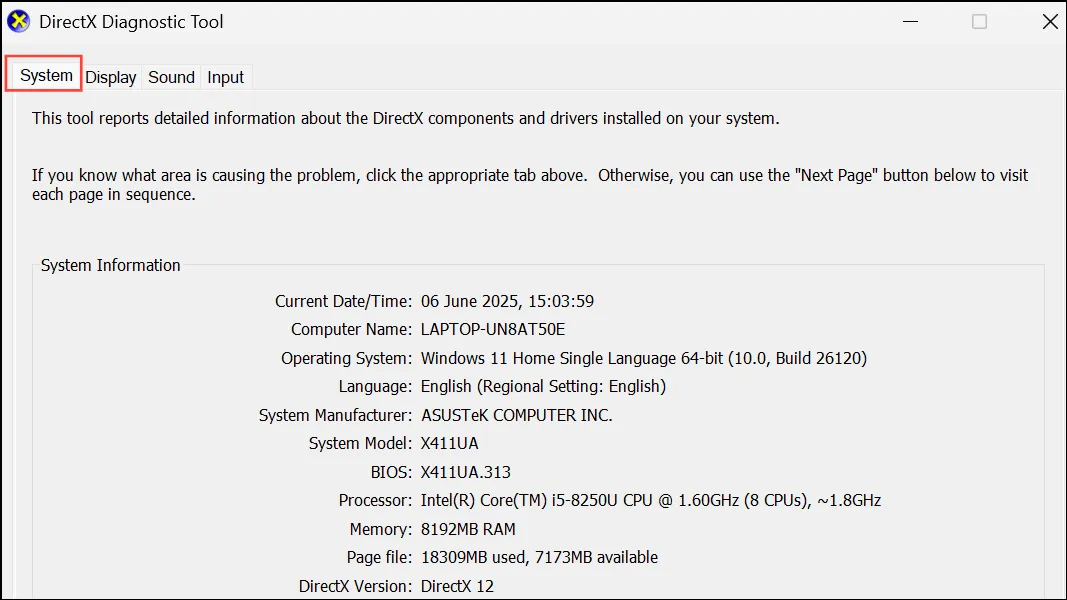
Task: Click the 'Memory:' label
Action: (380, 529)
